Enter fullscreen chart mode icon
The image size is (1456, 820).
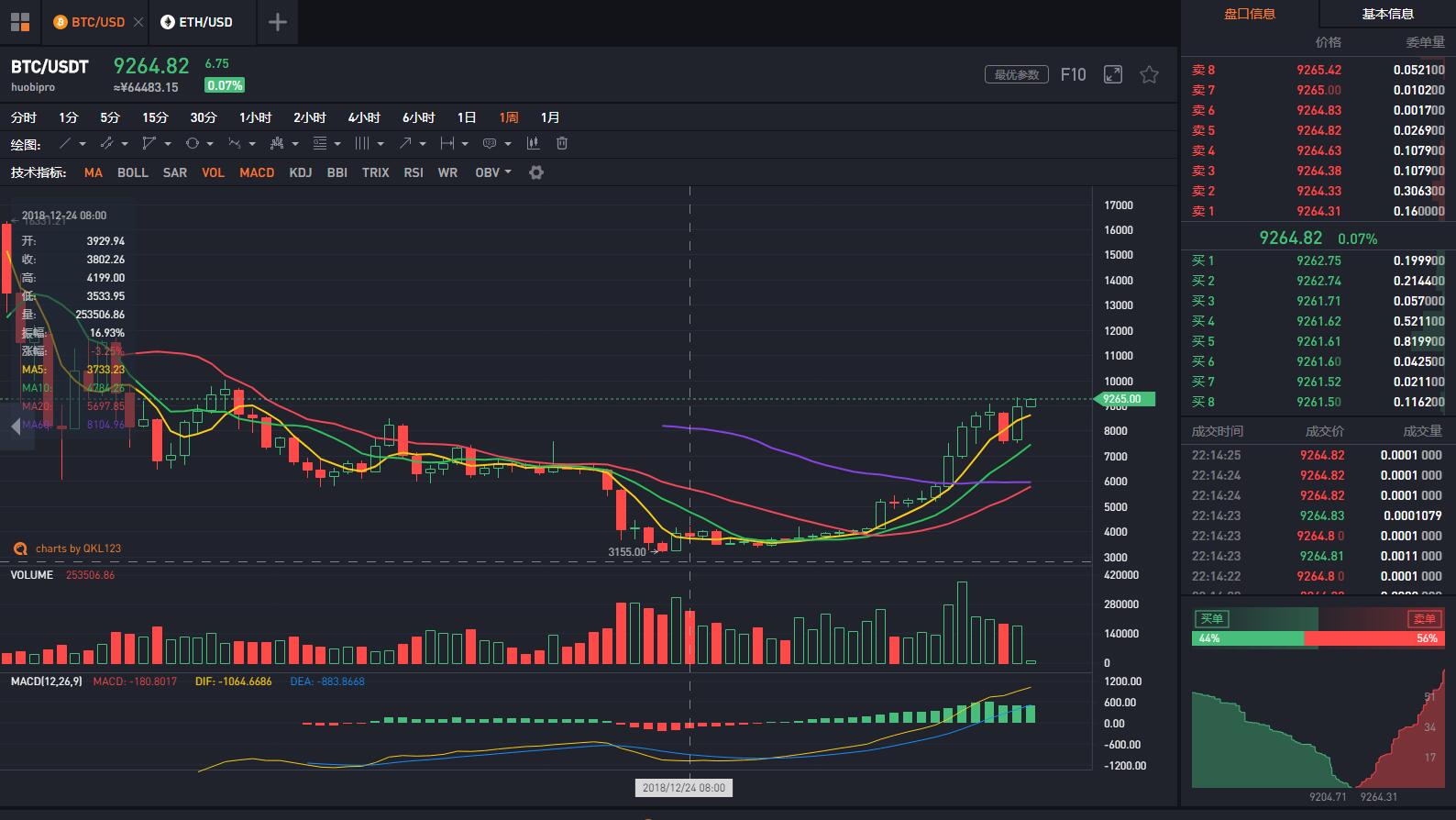click(1112, 75)
